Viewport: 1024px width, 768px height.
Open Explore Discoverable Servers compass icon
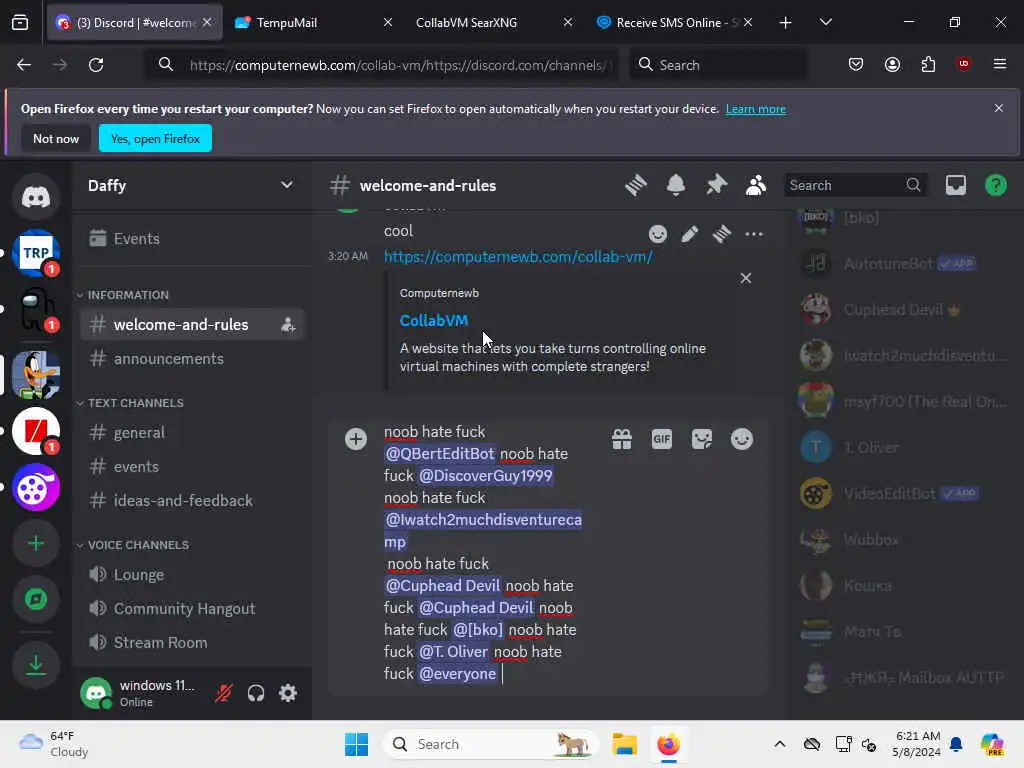36,599
